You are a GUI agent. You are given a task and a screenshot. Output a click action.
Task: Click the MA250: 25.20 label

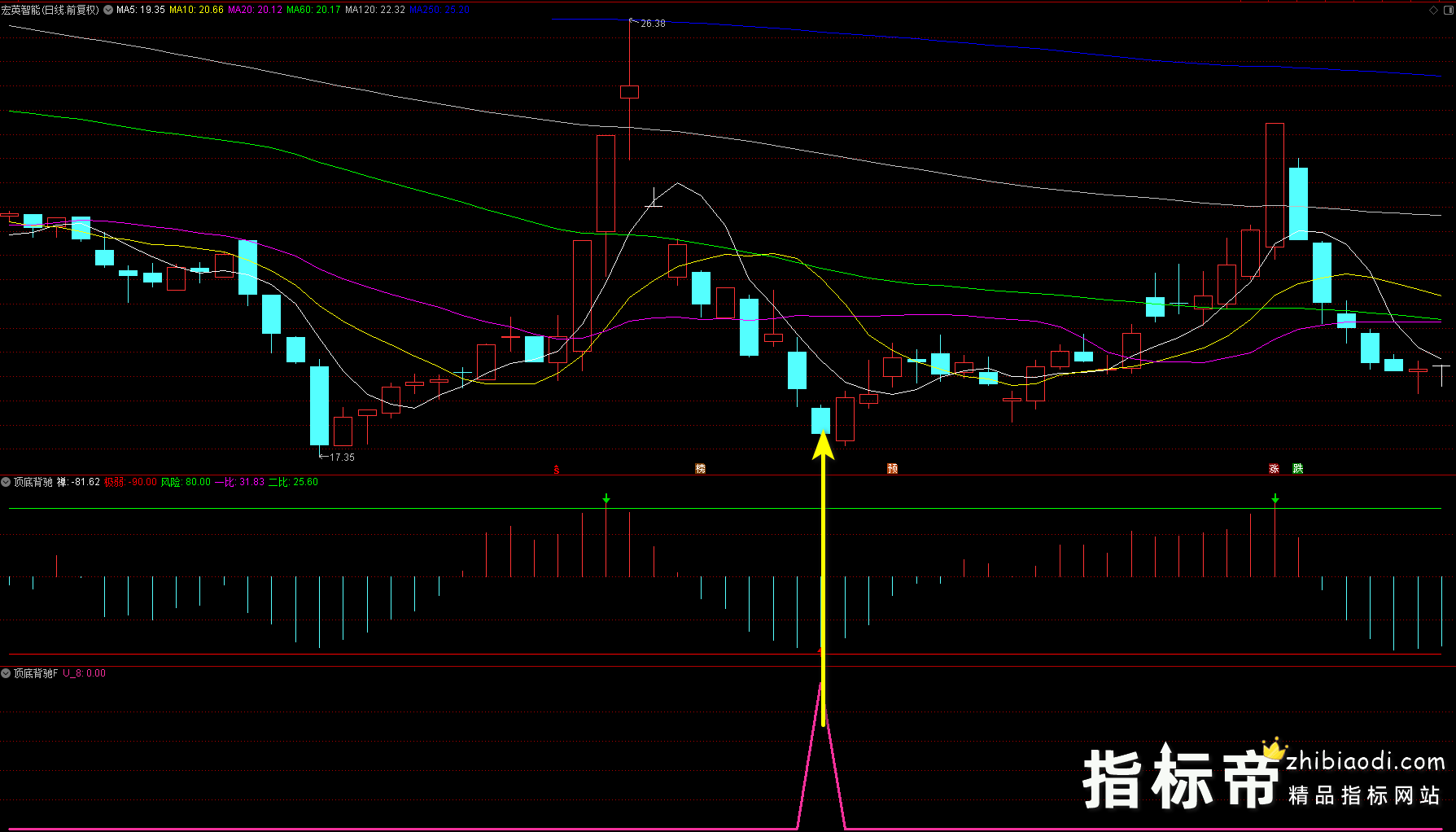click(439, 10)
